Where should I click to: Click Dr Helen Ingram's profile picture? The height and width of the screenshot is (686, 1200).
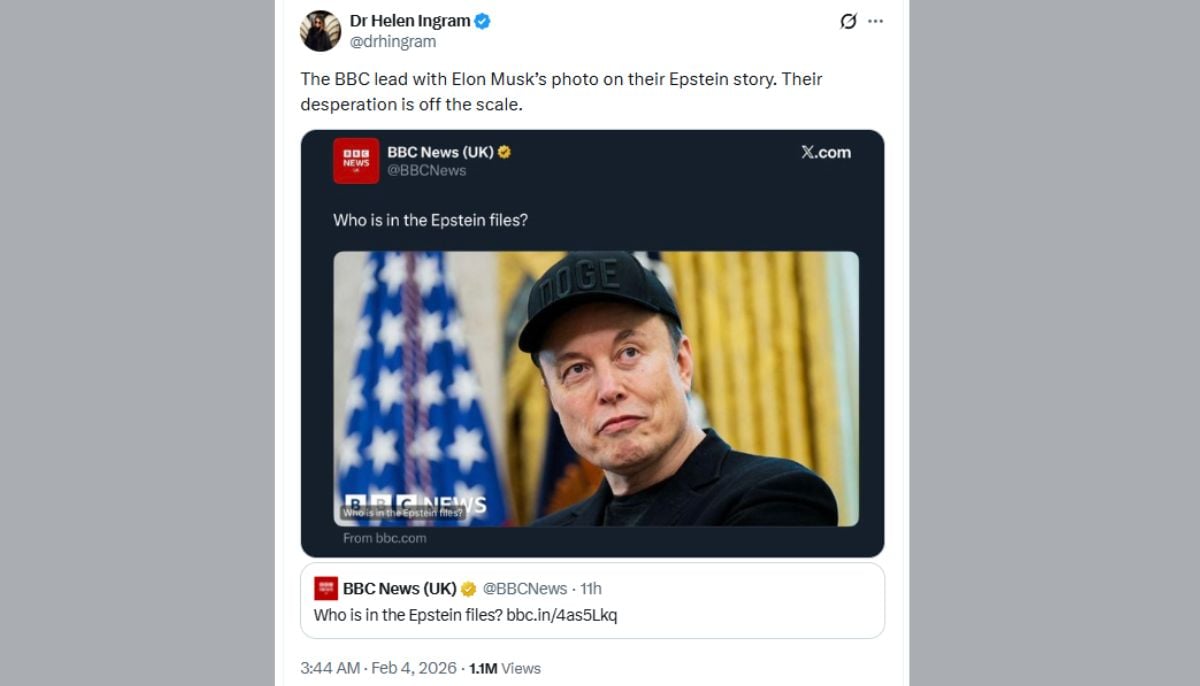[x=320, y=29]
